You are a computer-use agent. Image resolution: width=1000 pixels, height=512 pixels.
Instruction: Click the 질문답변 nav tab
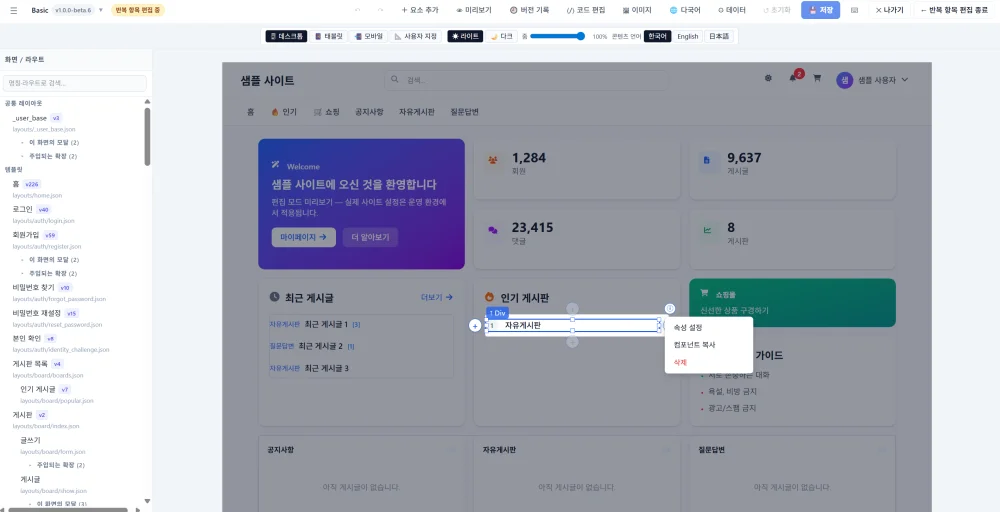tap(464, 112)
